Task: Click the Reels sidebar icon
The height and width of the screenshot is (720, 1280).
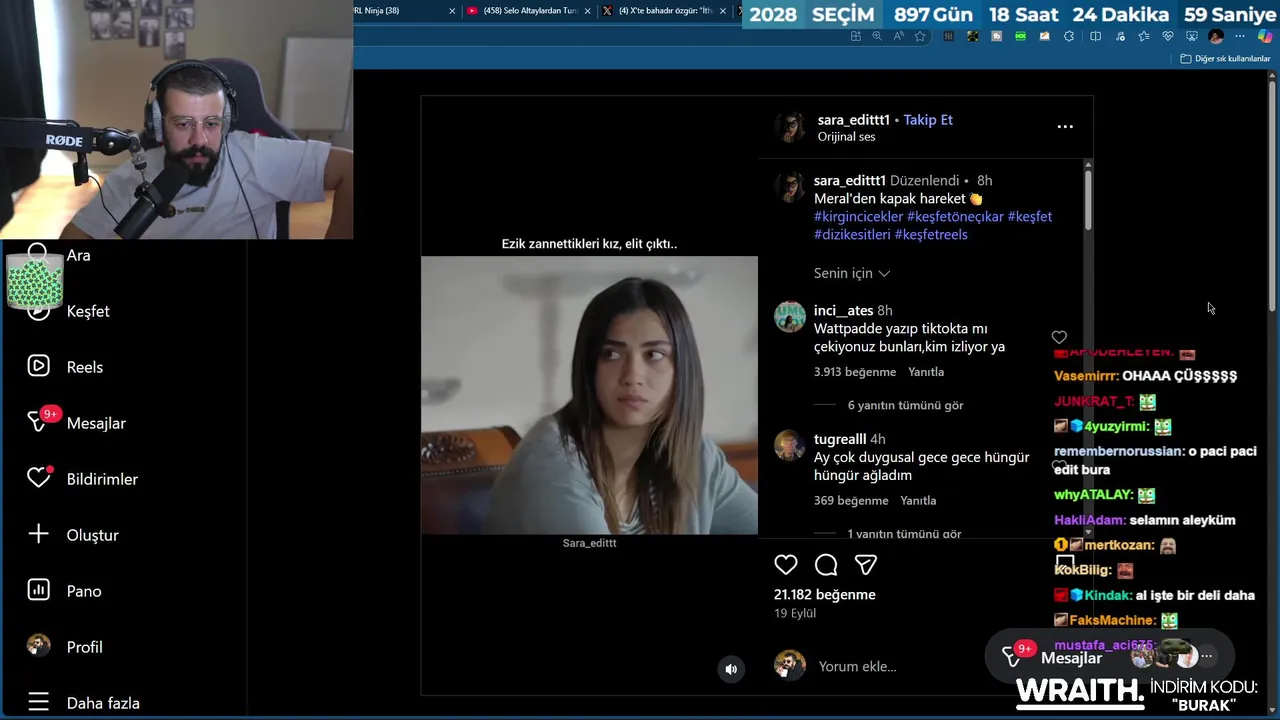Action: 38,367
